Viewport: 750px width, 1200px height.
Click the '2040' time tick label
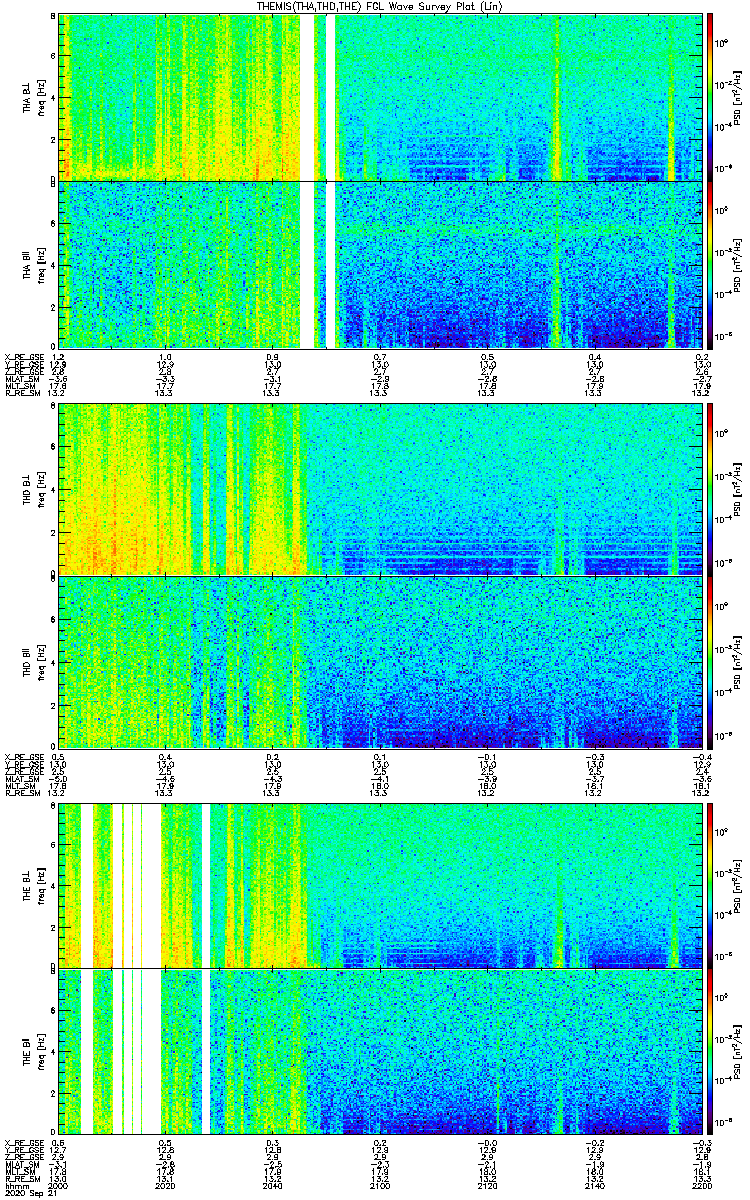click(272, 1185)
